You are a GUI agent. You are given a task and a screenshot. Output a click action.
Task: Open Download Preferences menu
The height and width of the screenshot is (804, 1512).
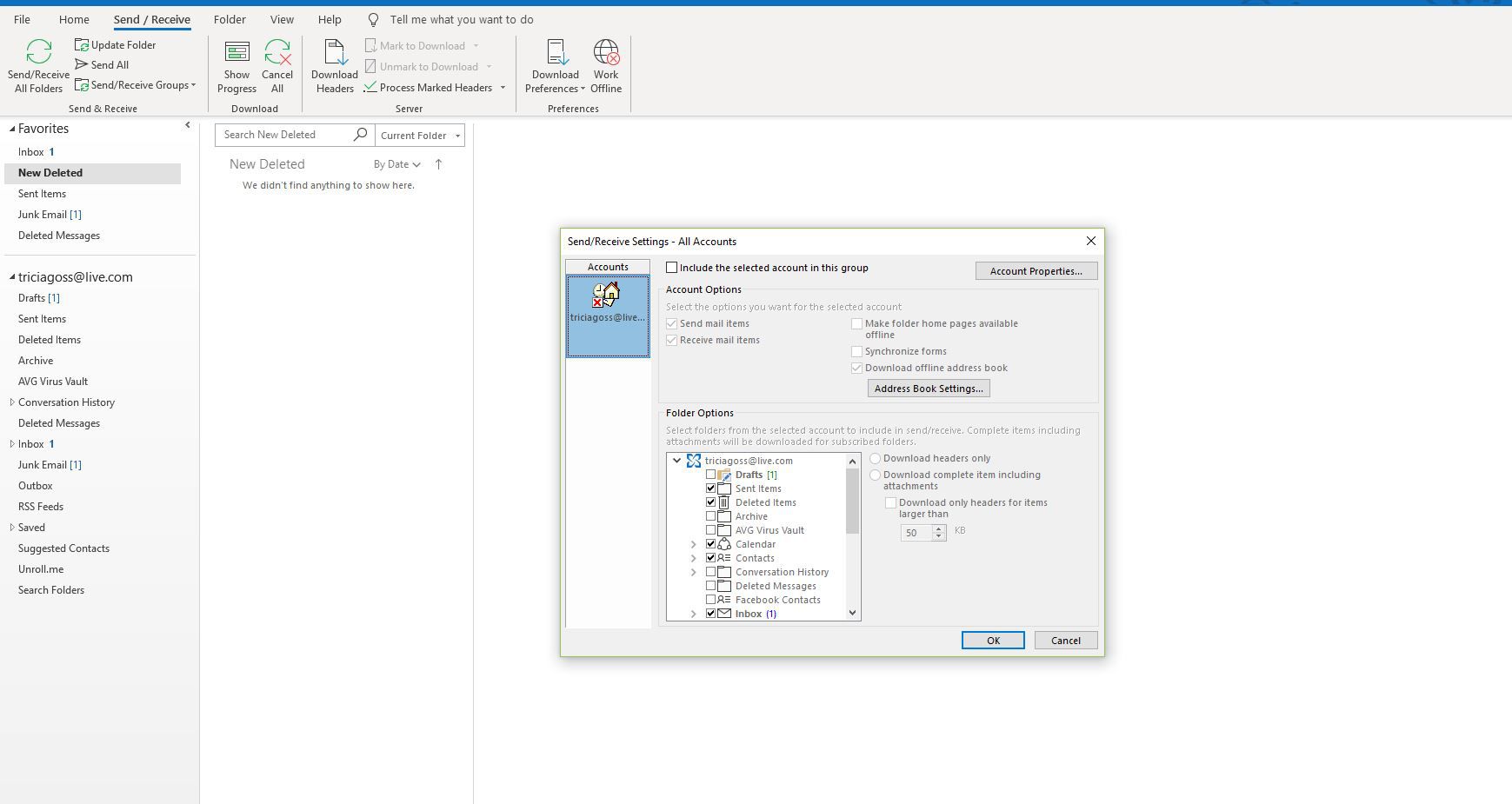[x=556, y=67]
